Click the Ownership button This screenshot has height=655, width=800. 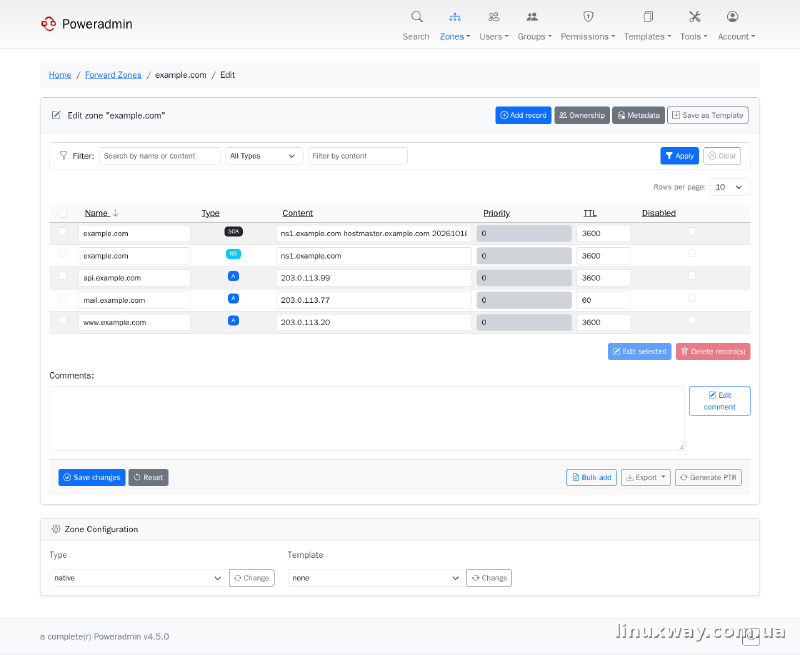(582, 115)
